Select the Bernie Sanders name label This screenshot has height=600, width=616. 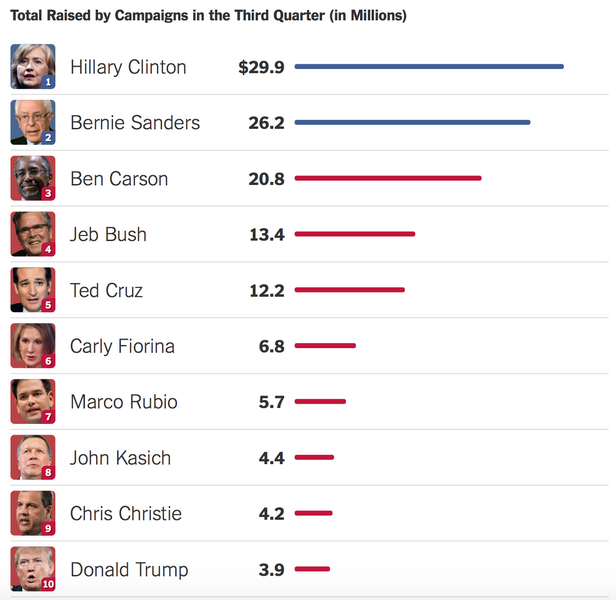(x=135, y=123)
